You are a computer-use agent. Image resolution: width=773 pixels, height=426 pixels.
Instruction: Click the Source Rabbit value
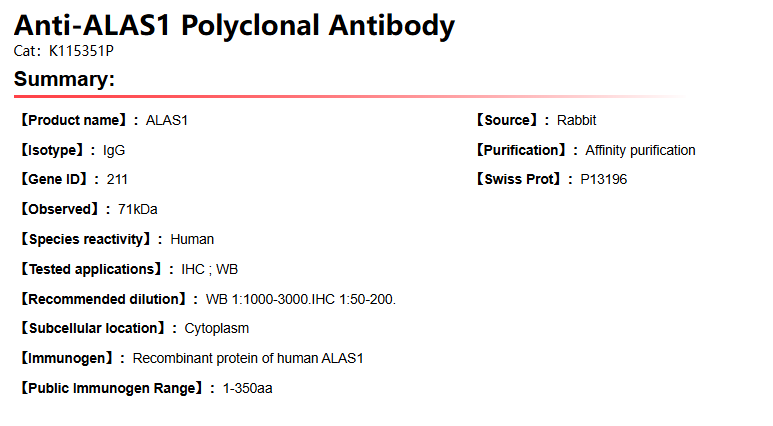coord(576,121)
